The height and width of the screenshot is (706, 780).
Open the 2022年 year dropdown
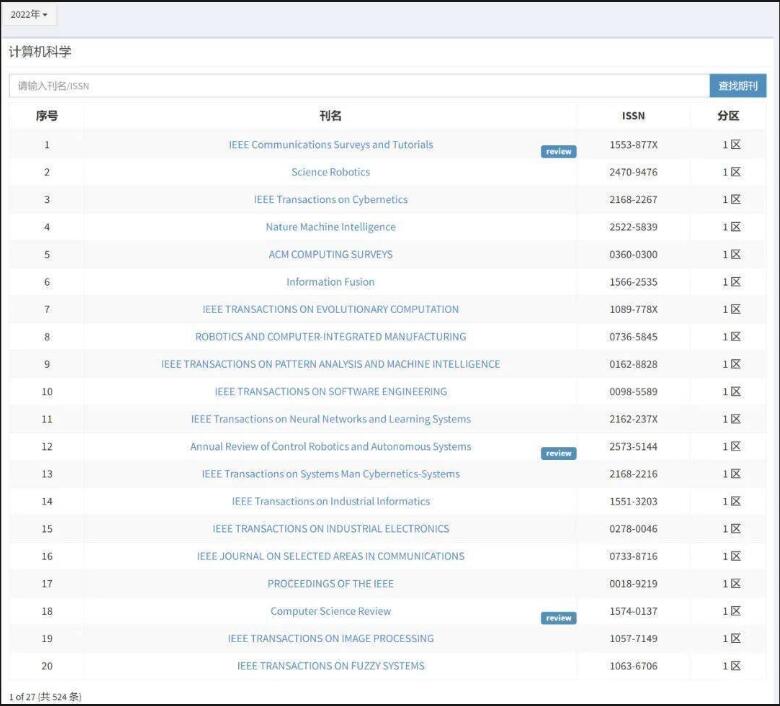(29, 15)
